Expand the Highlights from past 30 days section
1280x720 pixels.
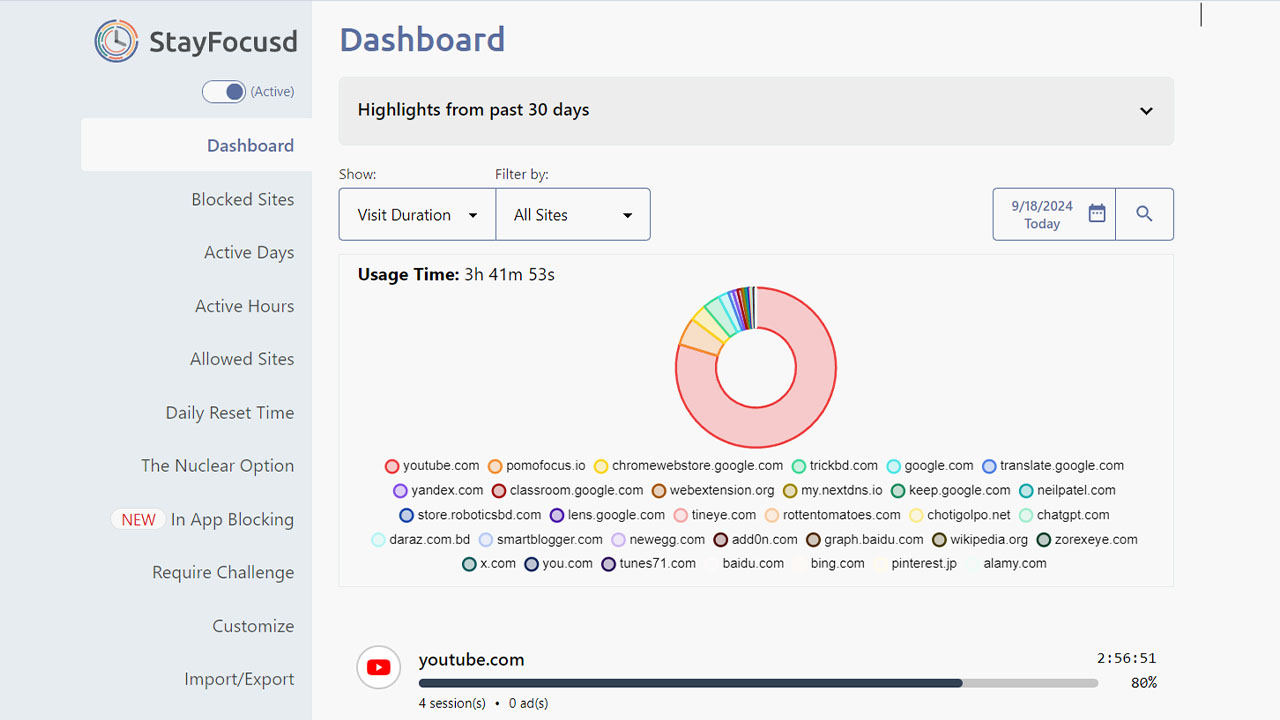[x=1145, y=111]
